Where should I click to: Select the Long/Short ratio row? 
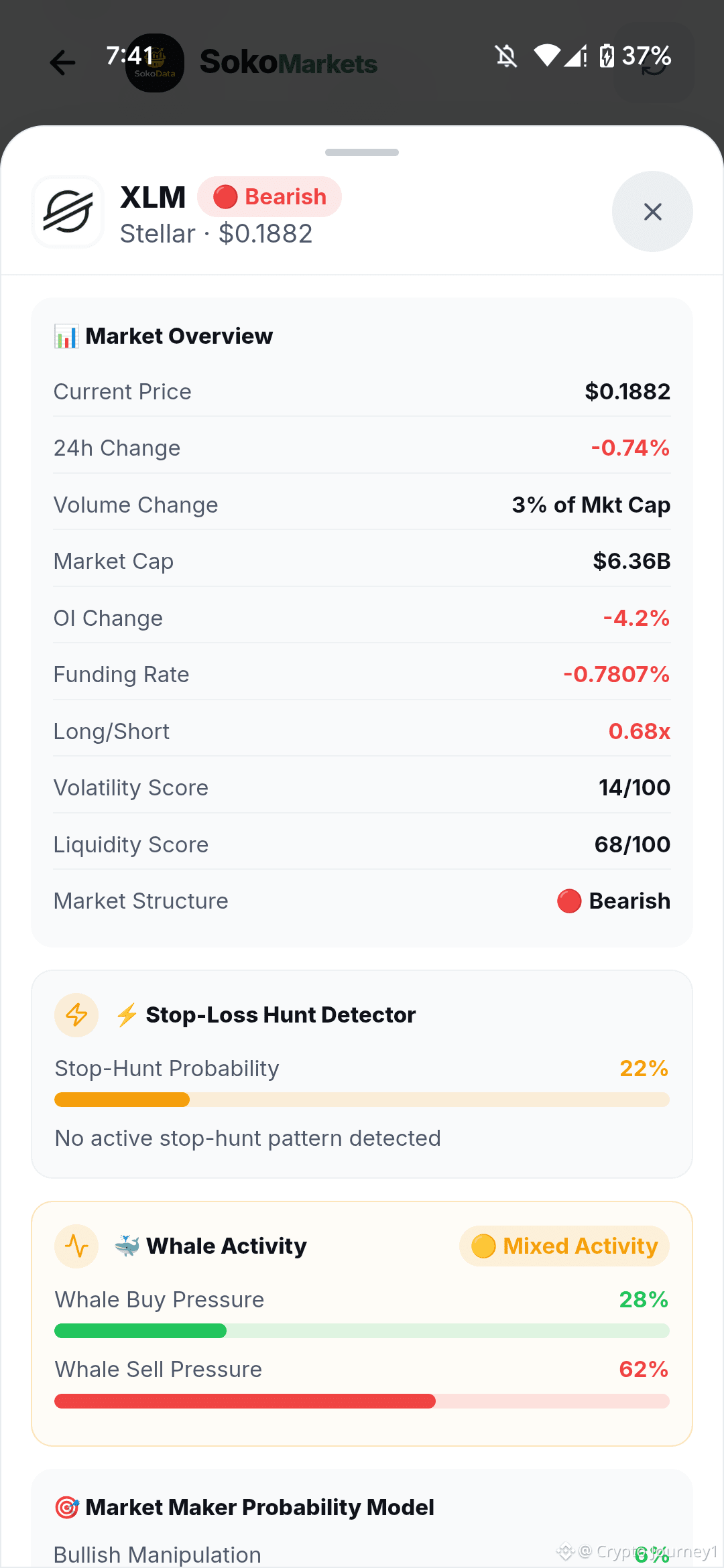coord(362,731)
